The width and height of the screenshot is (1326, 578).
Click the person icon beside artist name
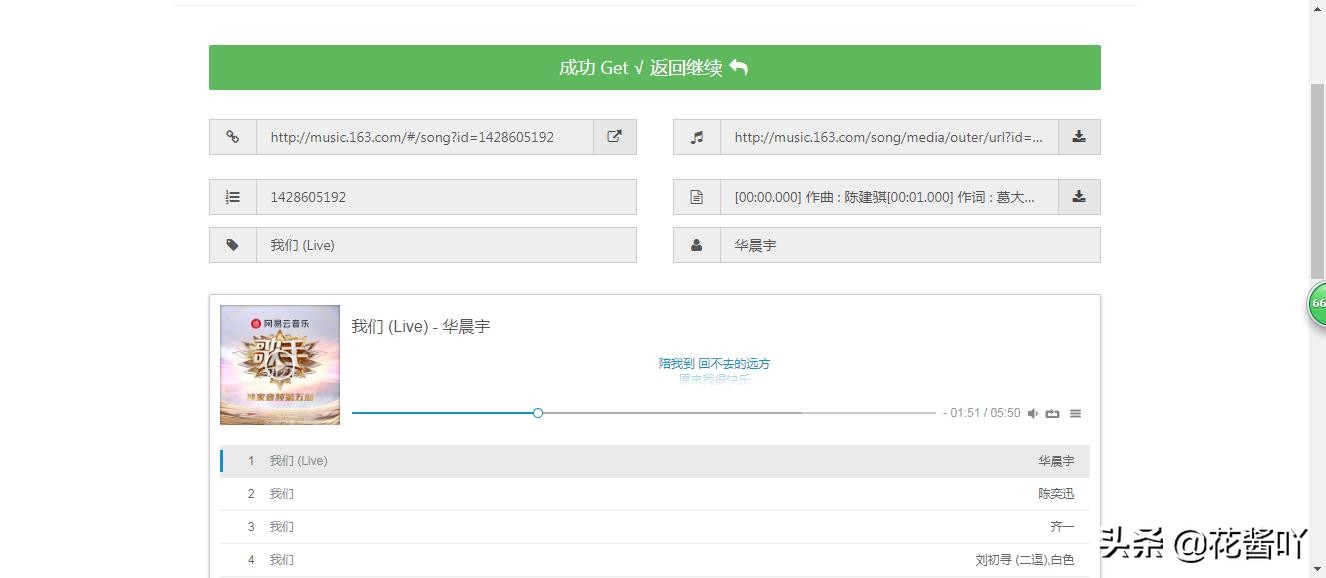697,245
